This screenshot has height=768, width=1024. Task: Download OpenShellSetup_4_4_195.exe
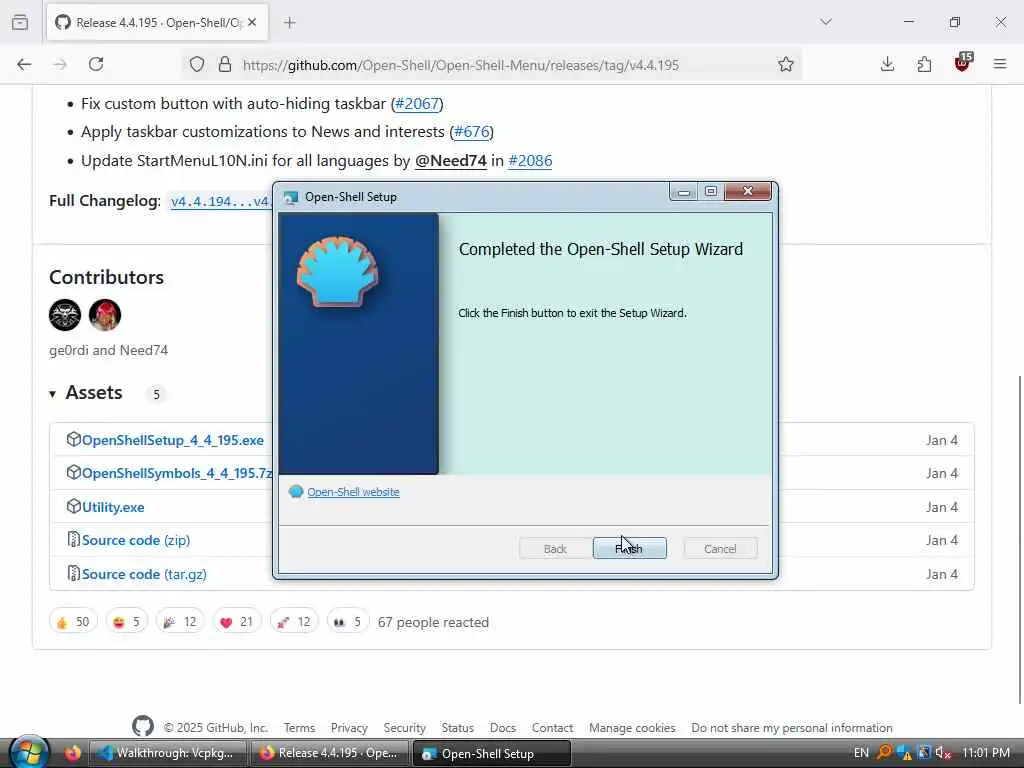pyautogui.click(x=172, y=440)
